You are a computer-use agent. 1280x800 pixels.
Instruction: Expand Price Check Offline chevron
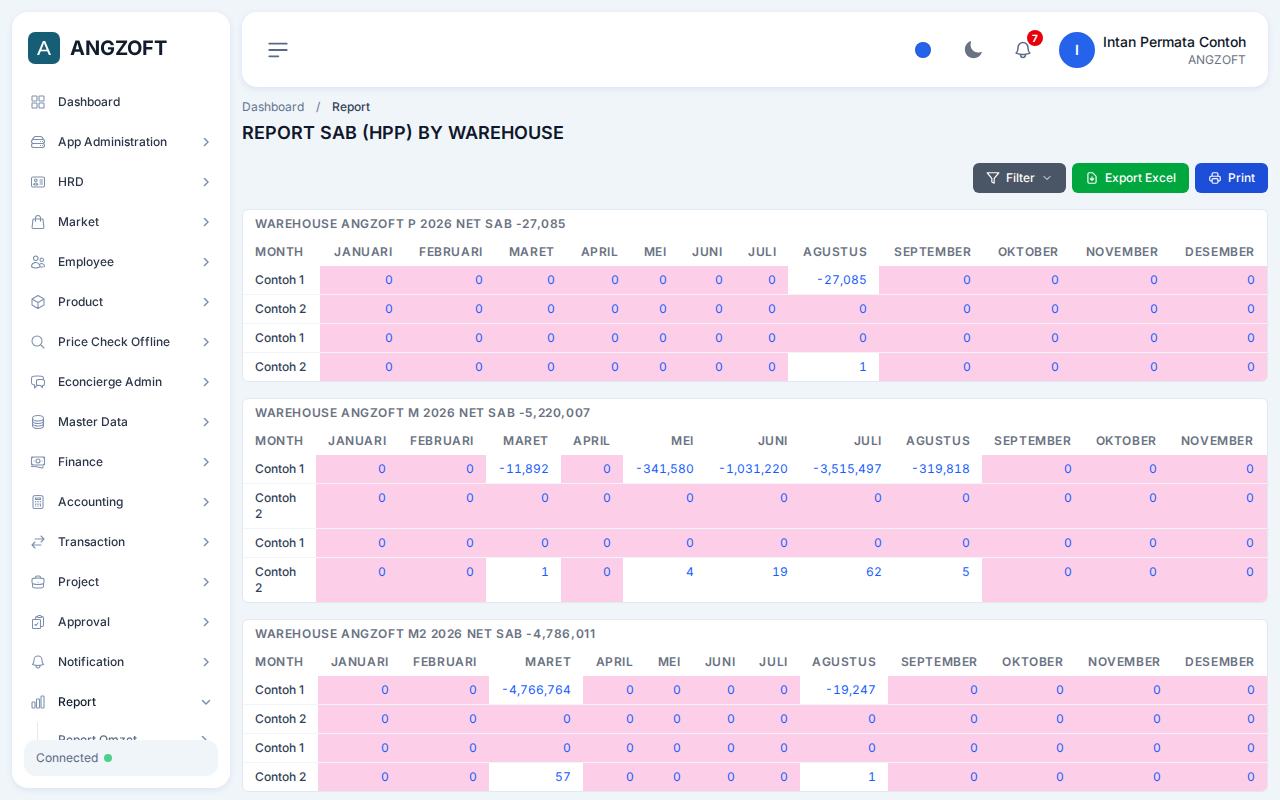click(x=206, y=342)
